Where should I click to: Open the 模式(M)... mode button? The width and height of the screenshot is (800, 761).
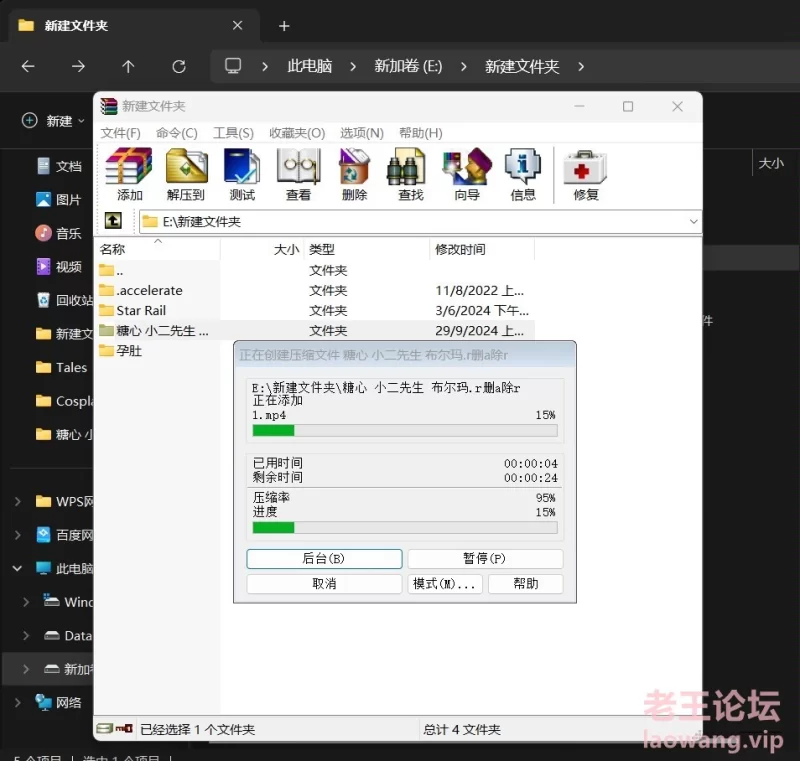pos(446,584)
